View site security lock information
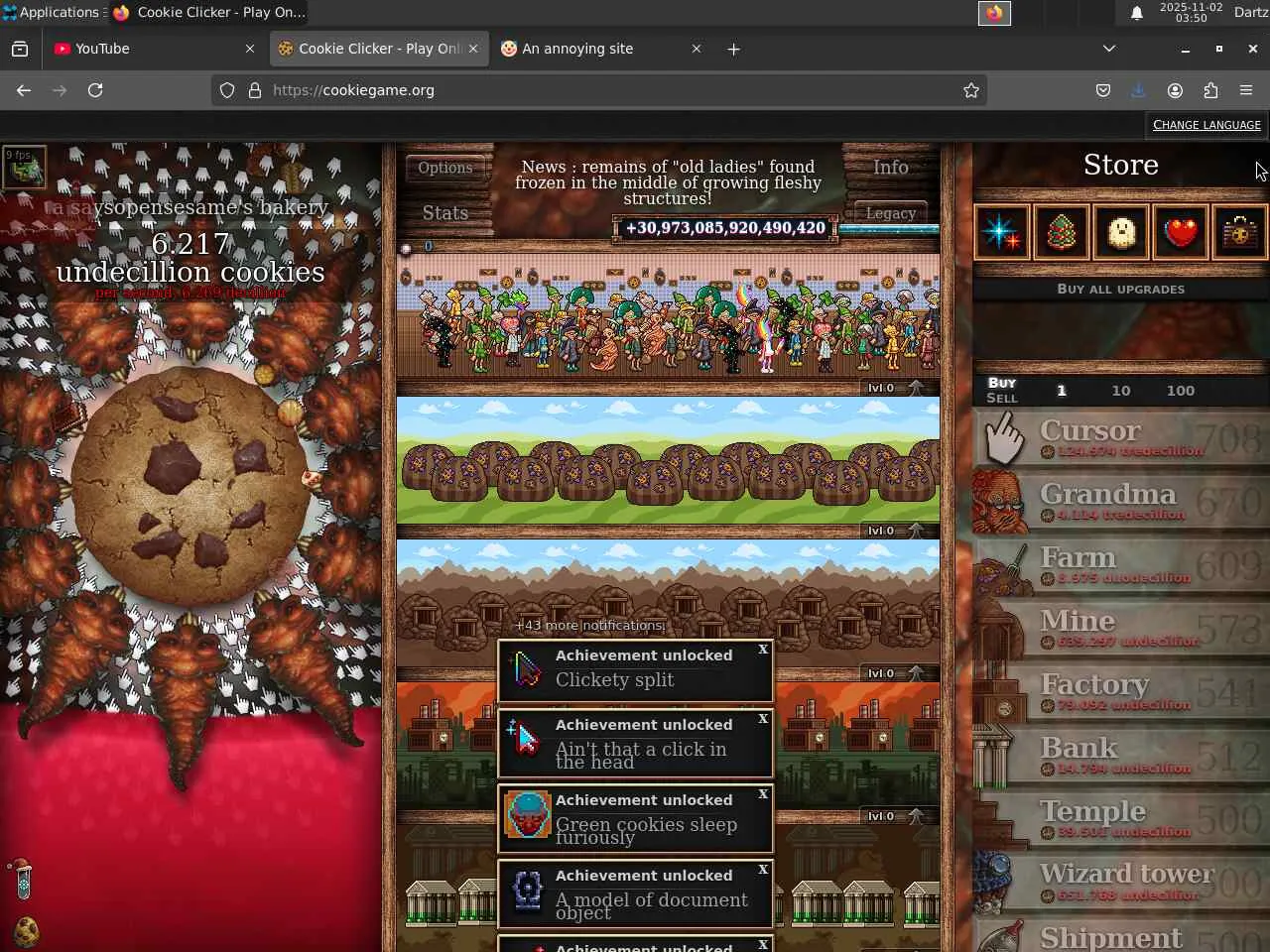 (x=255, y=90)
